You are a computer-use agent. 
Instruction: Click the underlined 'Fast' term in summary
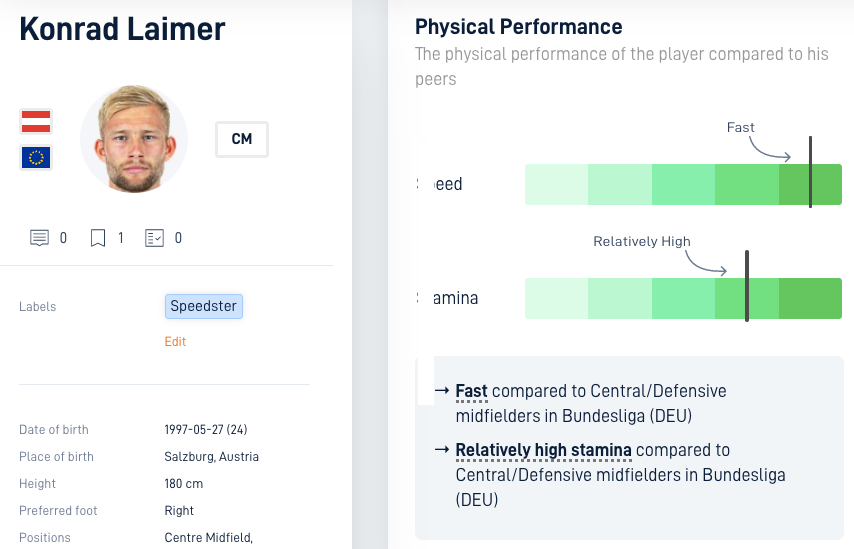pos(471,391)
